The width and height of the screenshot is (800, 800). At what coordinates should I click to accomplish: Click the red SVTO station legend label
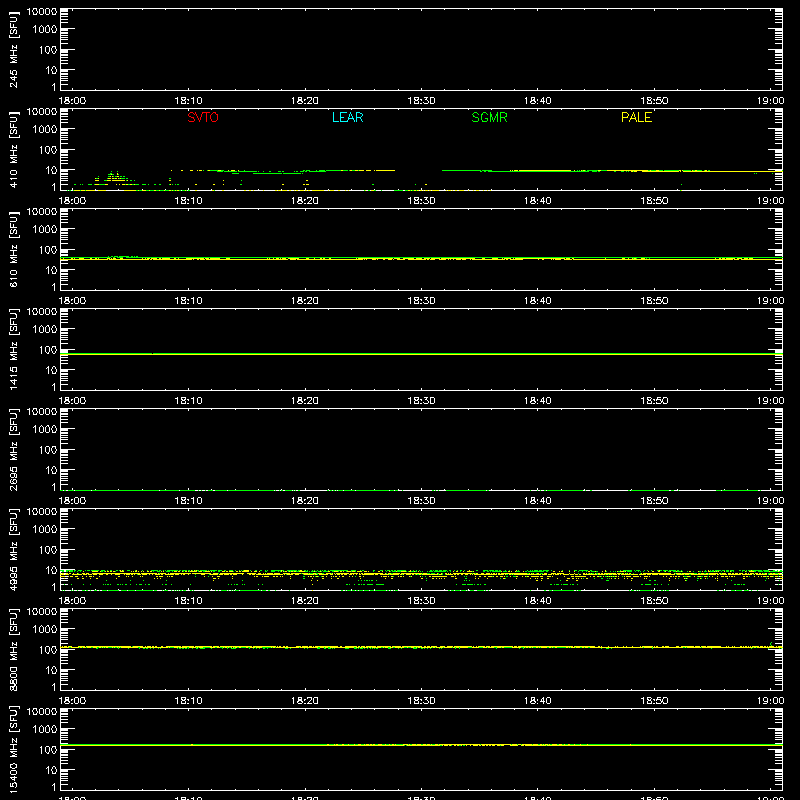point(203,117)
